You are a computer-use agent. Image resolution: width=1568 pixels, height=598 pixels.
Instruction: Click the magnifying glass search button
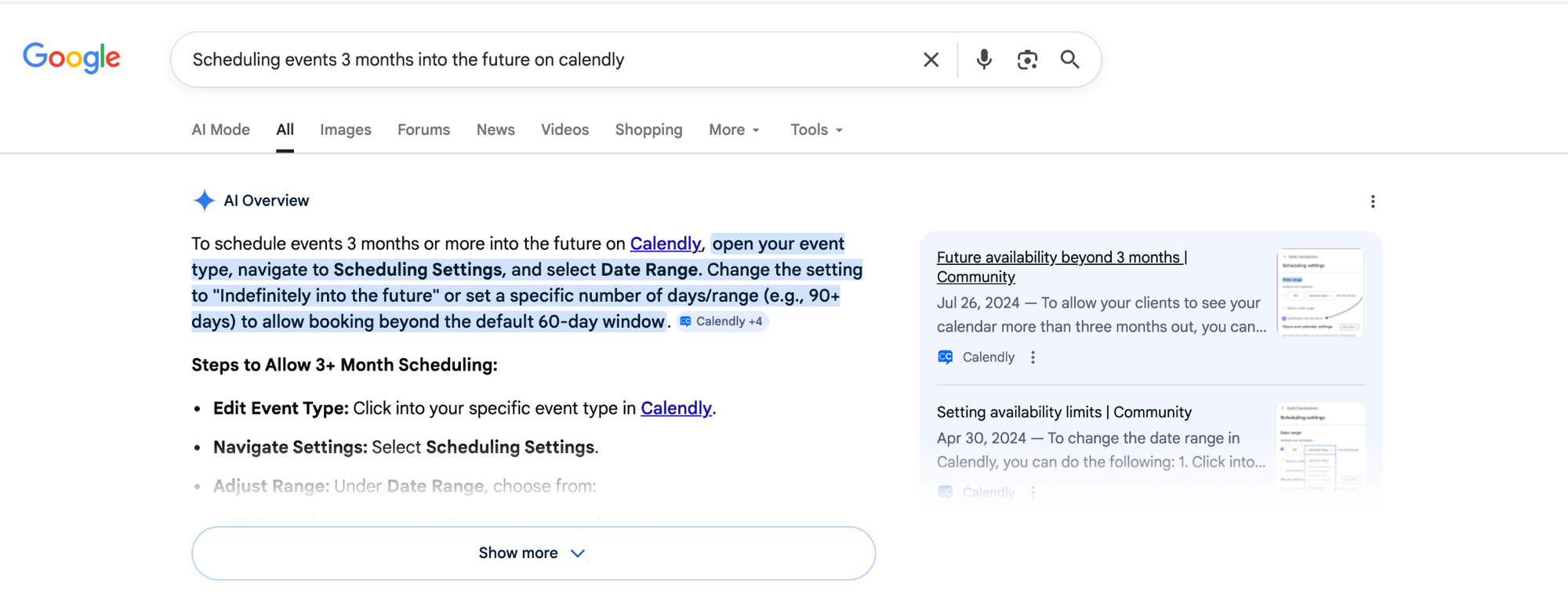pos(1069,60)
